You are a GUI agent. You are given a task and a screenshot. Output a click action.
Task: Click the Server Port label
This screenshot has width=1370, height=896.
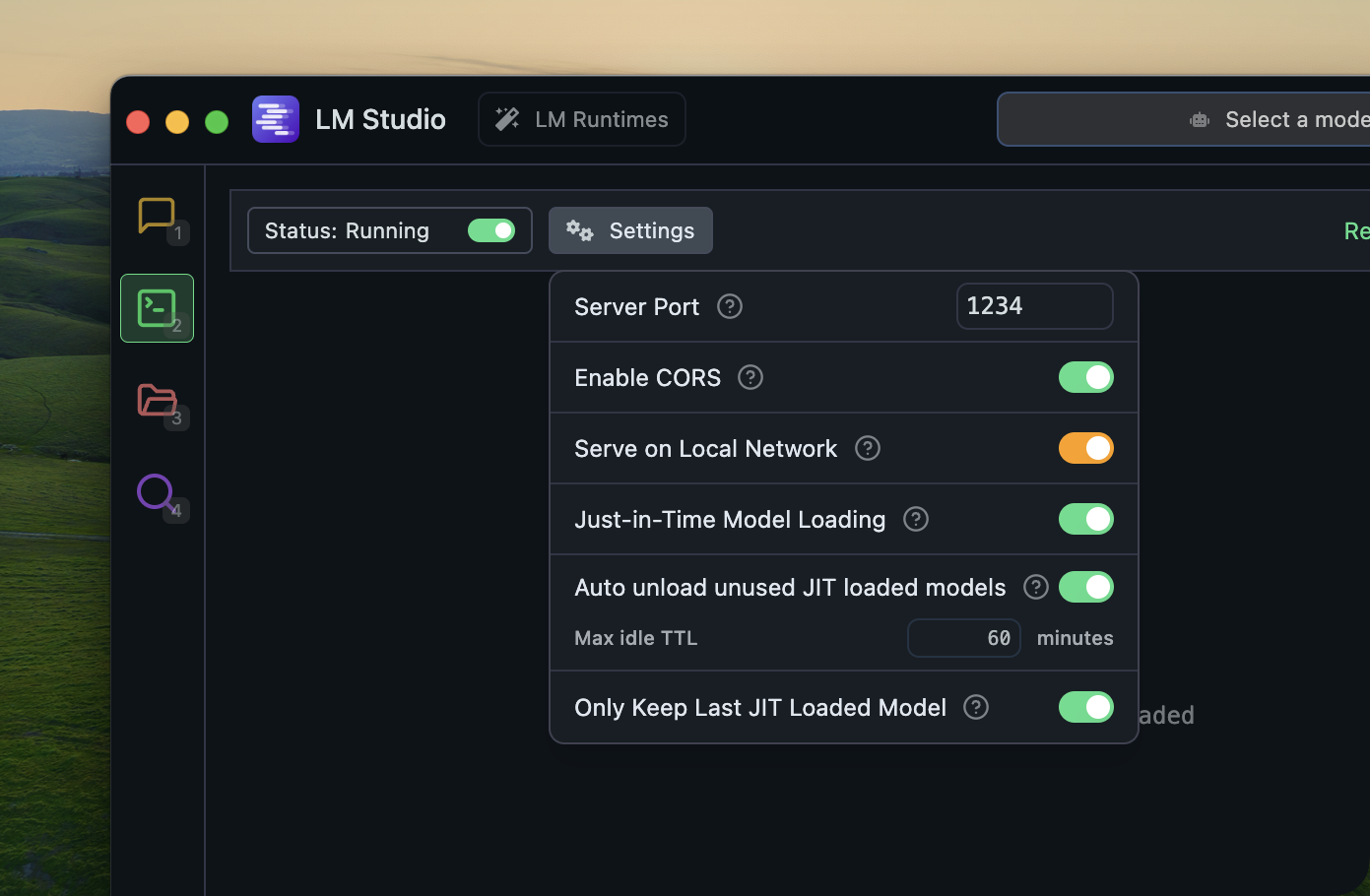pyautogui.click(x=637, y=306)
